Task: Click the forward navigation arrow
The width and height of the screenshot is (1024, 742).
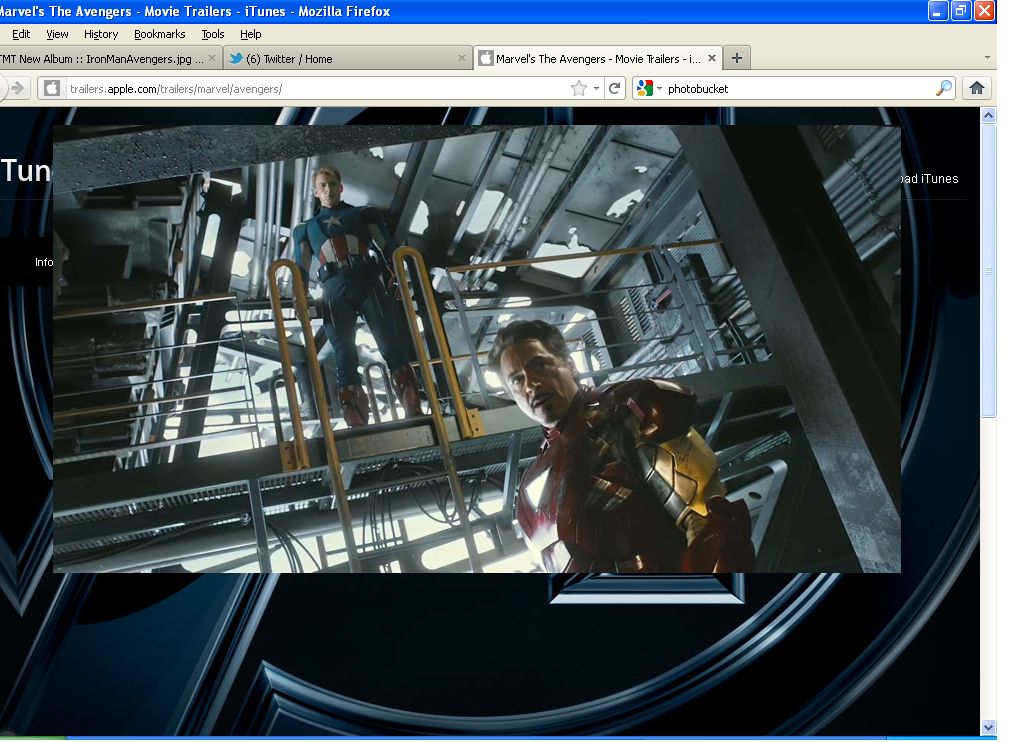Action: click(17, 88)
